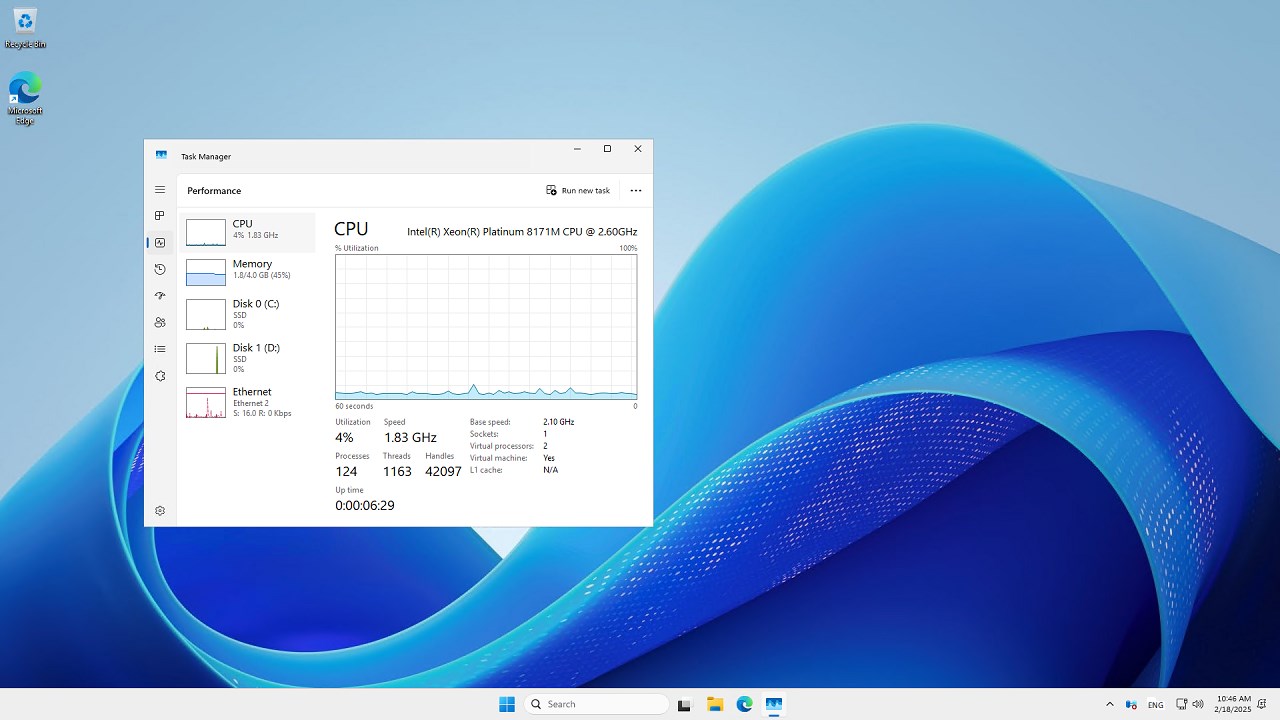Open Processes page in Task Manager sidebar
This screenshot has width=1280, height=720.
pyautogui.click(x=160, y=216)
